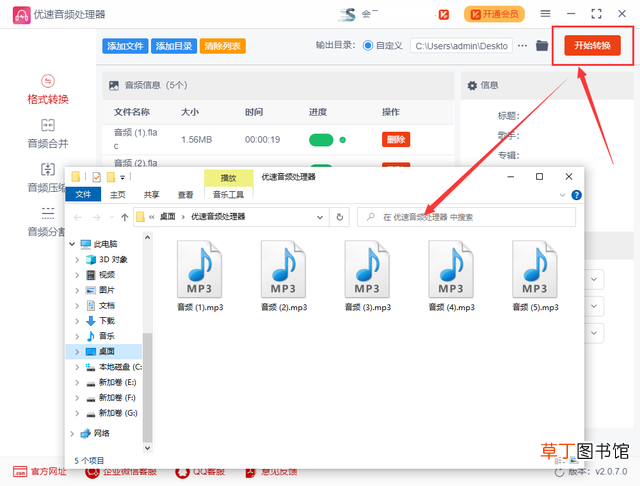Click Explorer back navigation arrow
This screenshot has height=486, width=640.
(x=78, y=217)
